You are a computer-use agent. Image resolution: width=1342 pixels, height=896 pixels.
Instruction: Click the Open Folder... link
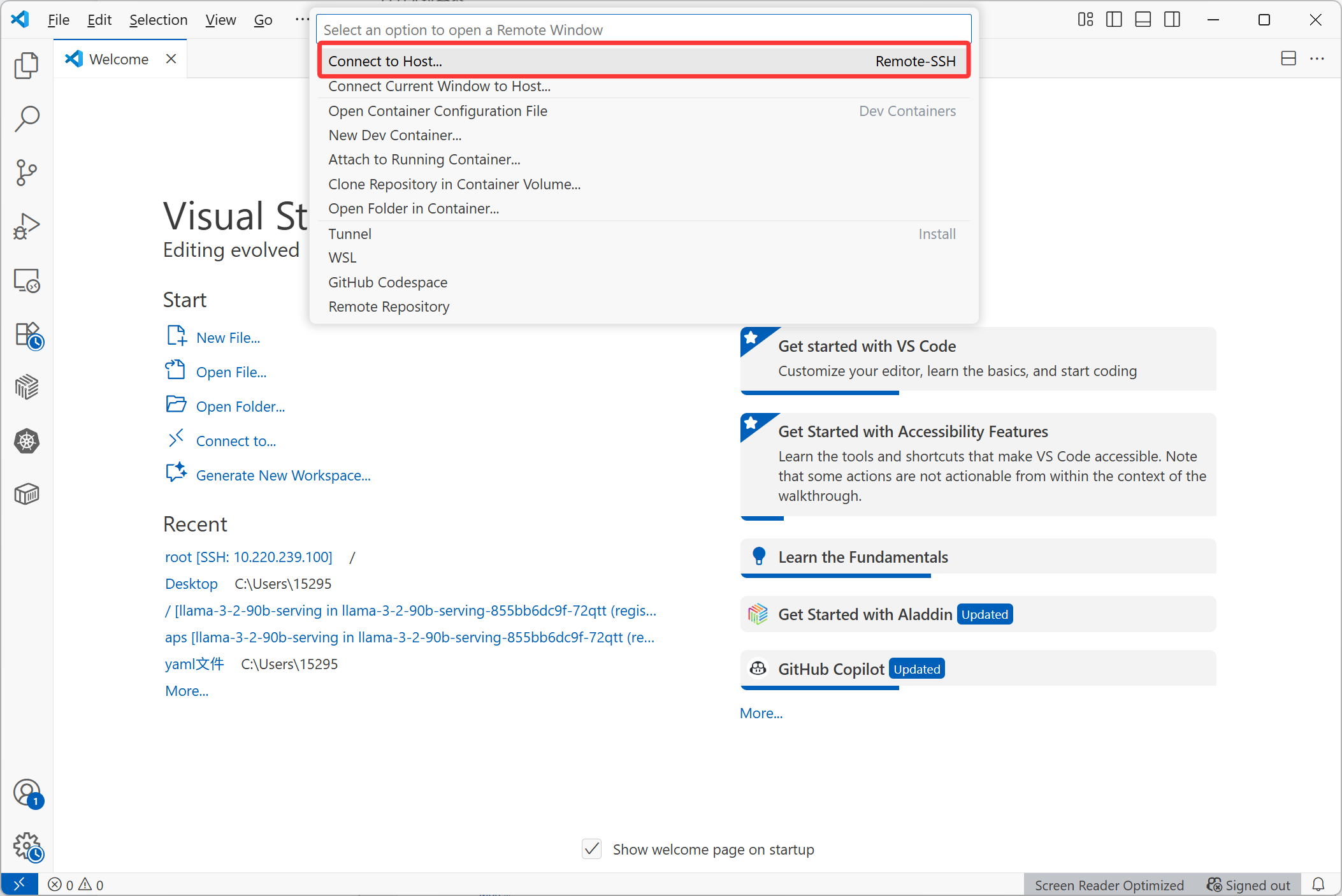click(240, 407)
